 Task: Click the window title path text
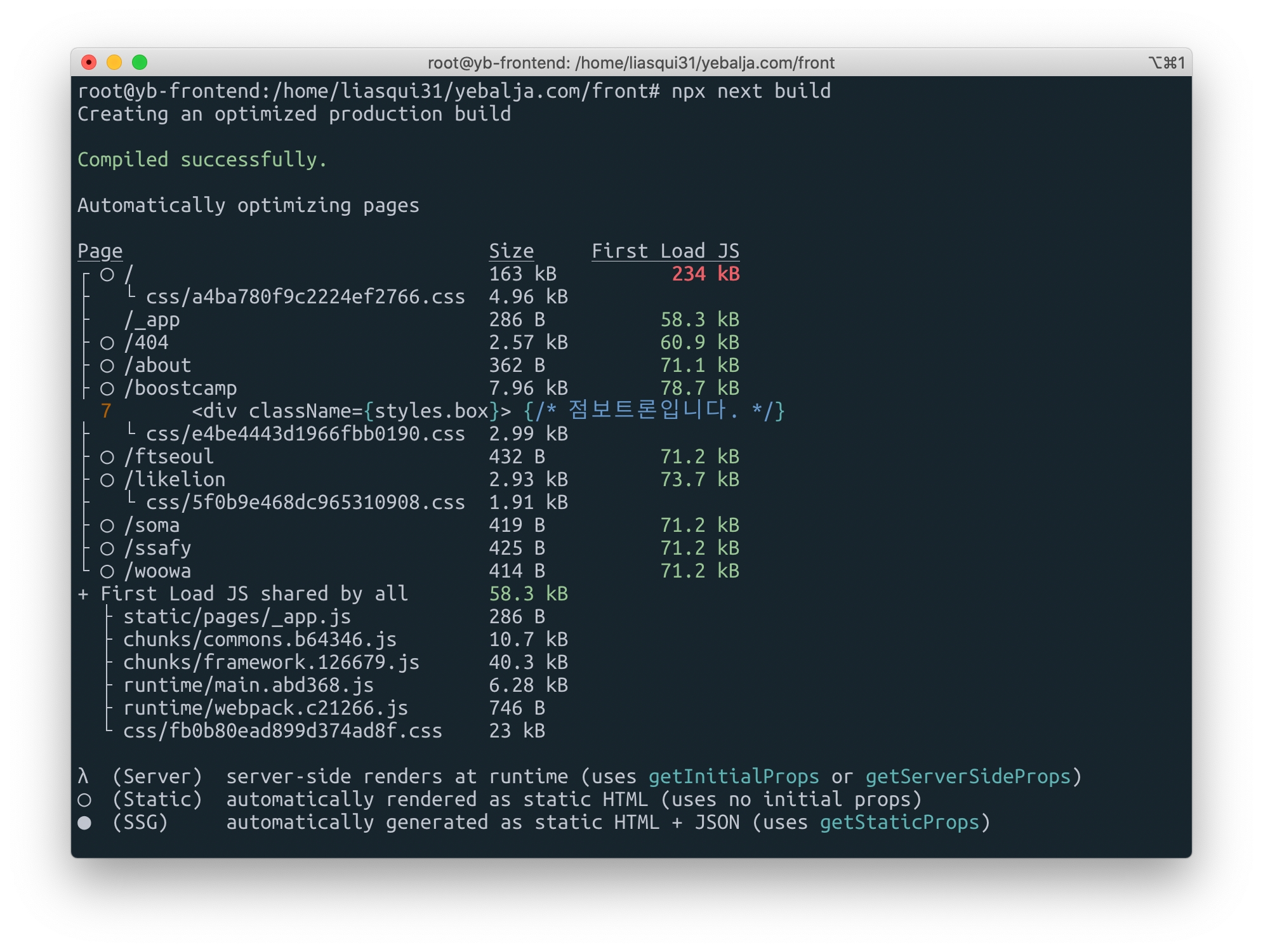pyautogui.click(x=631, y=63)
